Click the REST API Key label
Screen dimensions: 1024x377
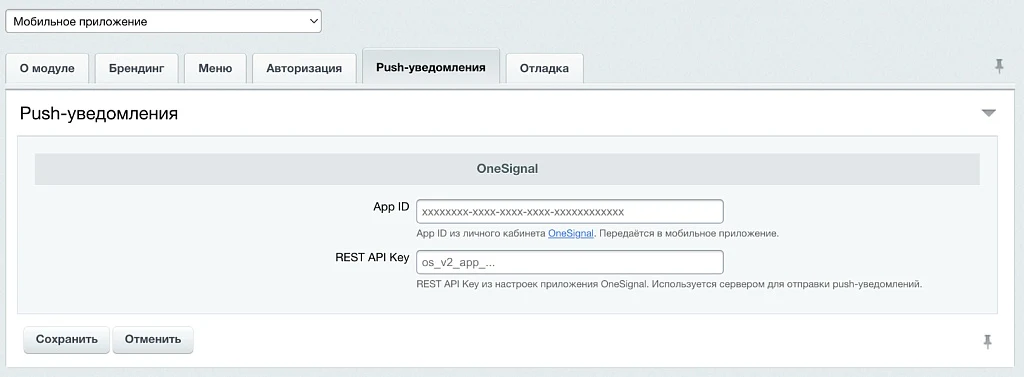[x=372, y=257]
